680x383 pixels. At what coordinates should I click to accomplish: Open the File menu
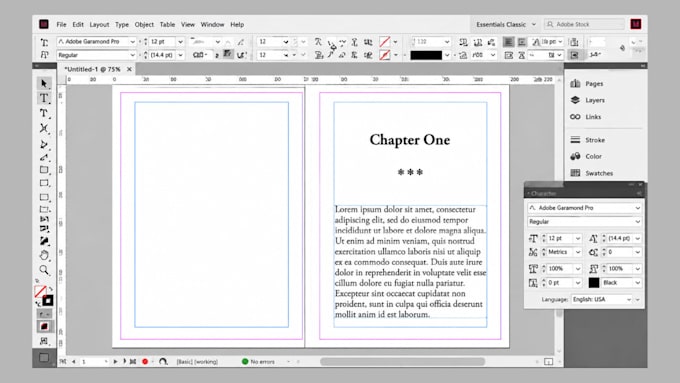coord(61,24)
